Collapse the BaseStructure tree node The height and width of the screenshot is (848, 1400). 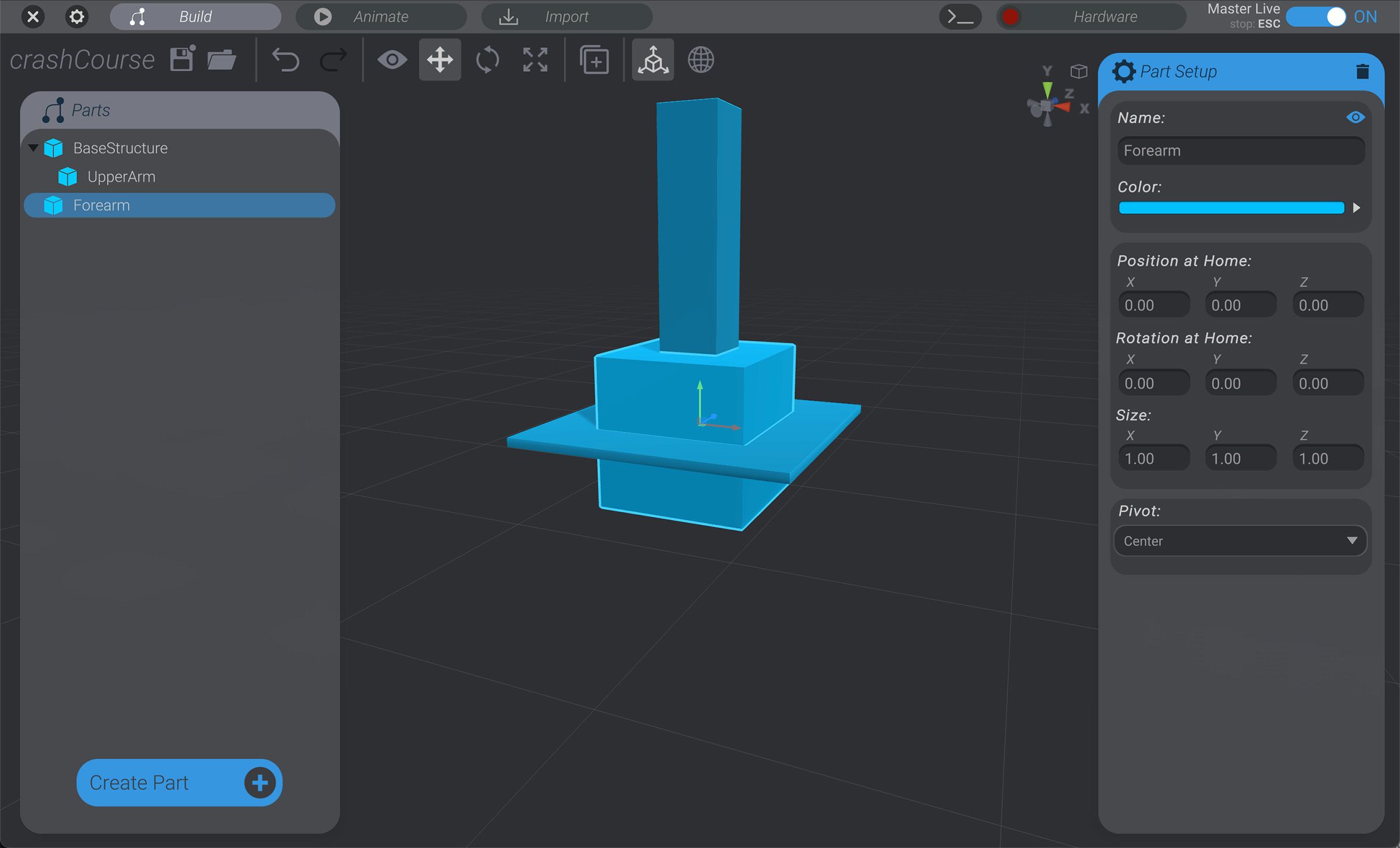coord(33,148)
